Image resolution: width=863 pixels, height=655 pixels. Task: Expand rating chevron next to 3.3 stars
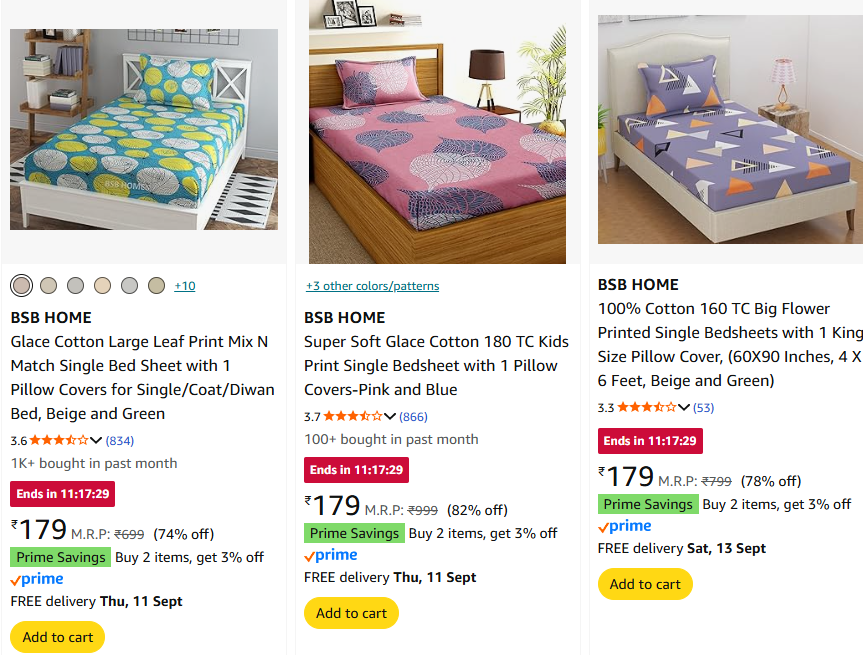pos(684,407)
